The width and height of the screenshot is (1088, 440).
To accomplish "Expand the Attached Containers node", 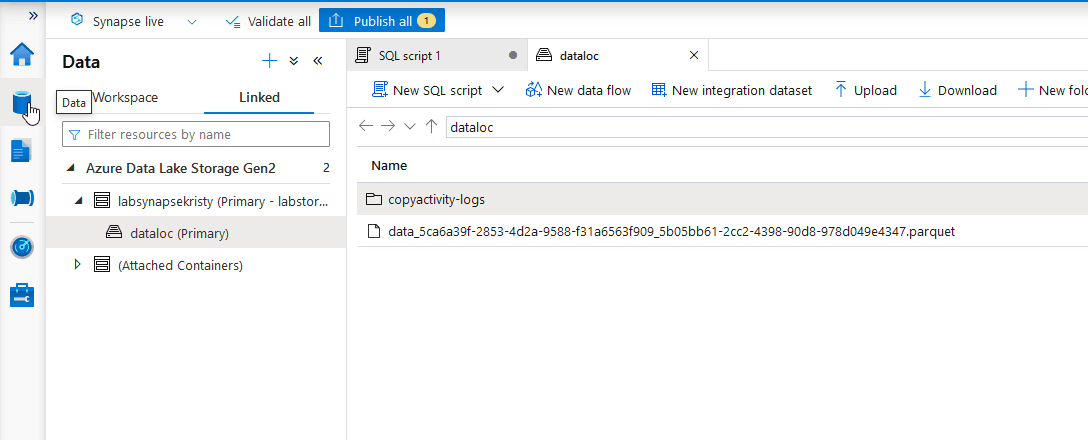I will [x=78, y=265].
